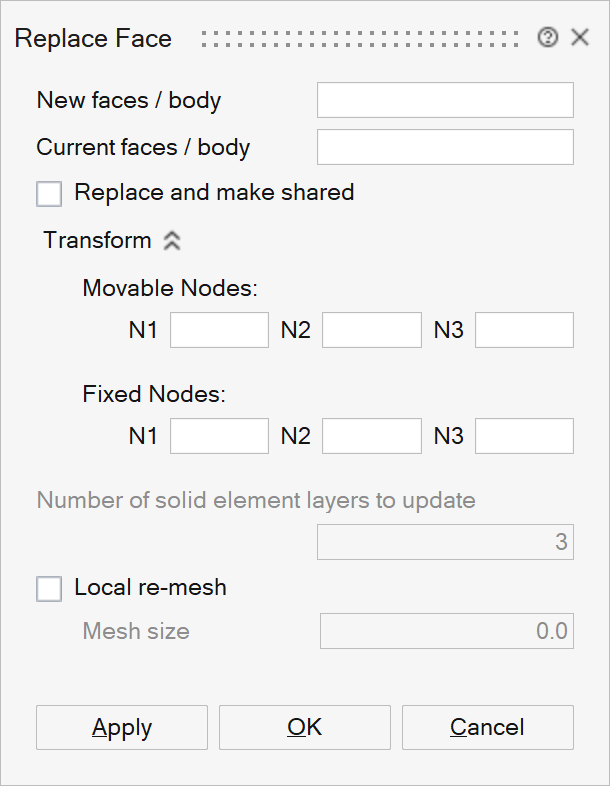This screenshot has width=610, height=786.
Task: Click the Current faces / body field
Action: click(445, 147)
